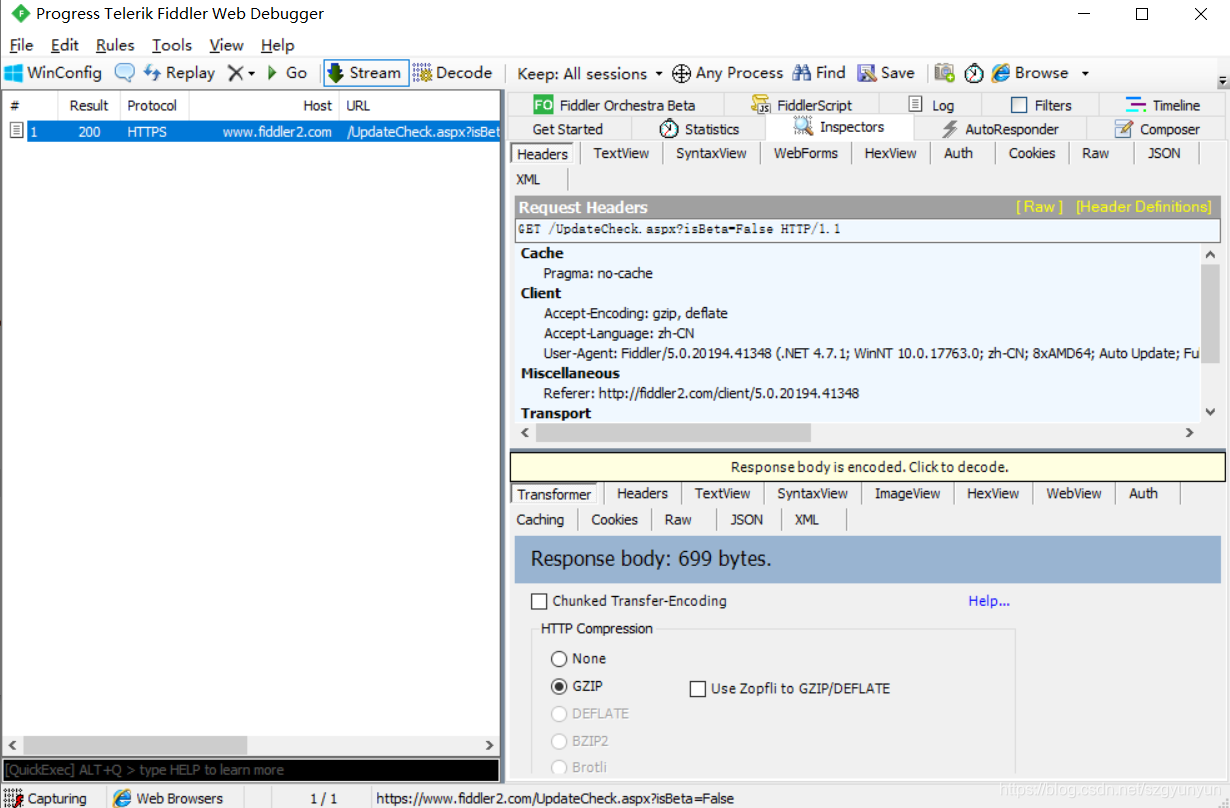Open the response Caching tab
This screenshot has width=1230, height=808.
540,519
